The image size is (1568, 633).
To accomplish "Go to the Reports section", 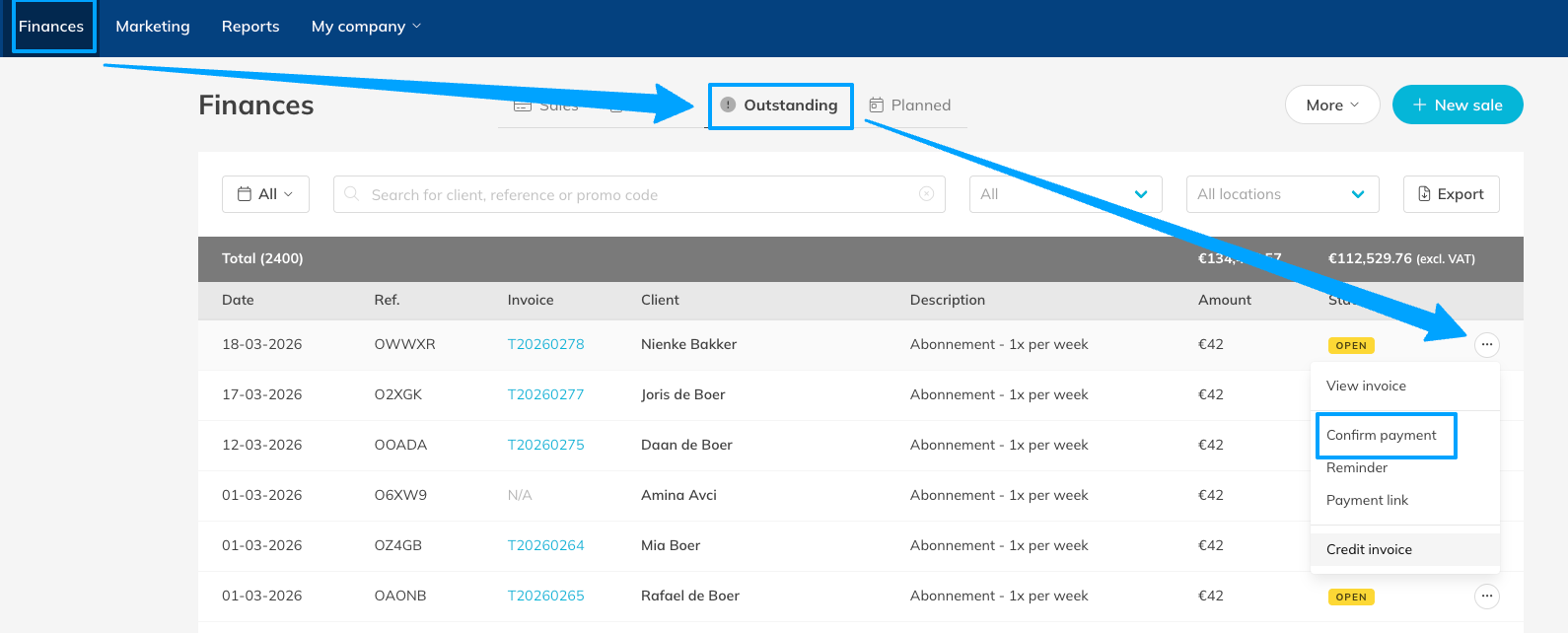I will (x=250, y=27).
